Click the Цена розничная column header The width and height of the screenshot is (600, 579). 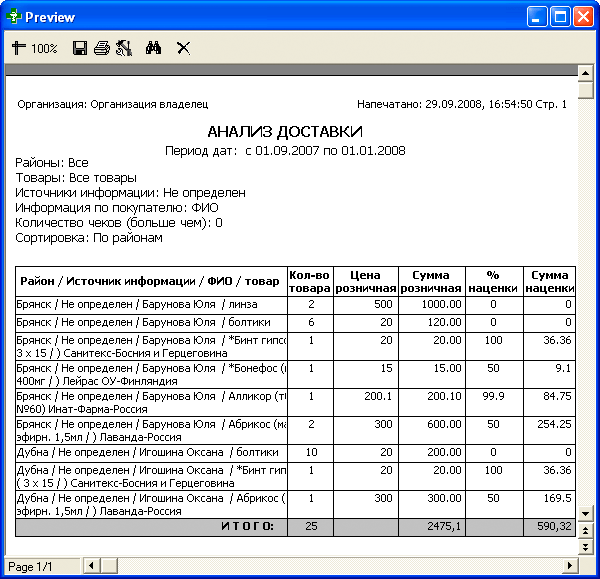[365, 282]
